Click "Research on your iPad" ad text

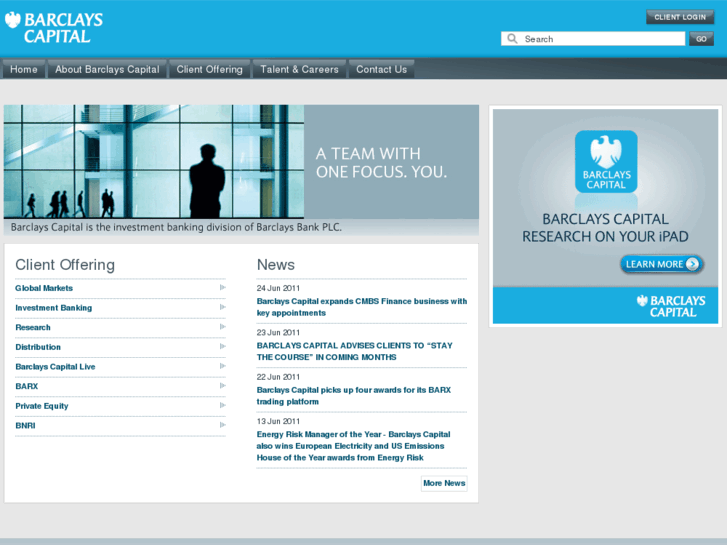pos(605,228)
